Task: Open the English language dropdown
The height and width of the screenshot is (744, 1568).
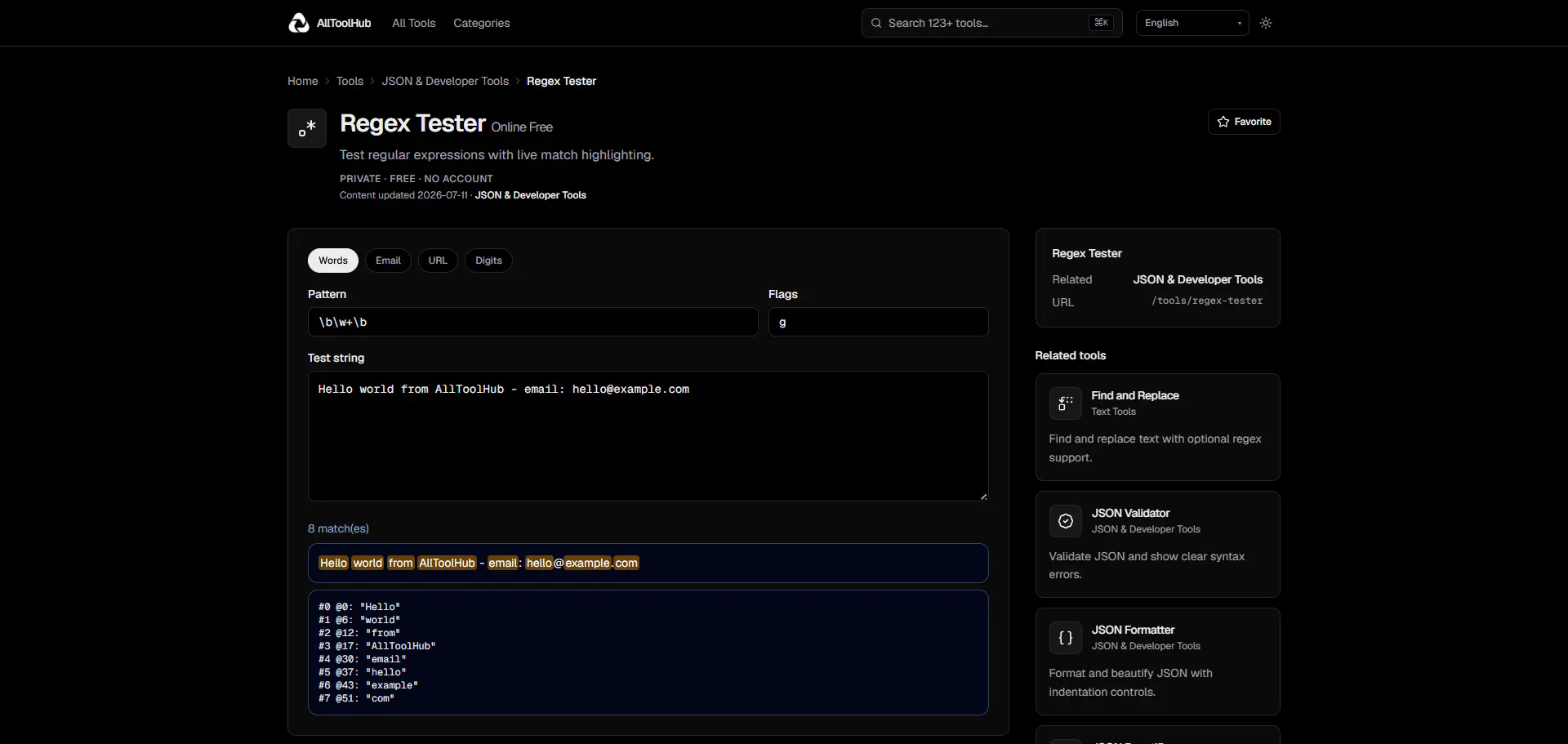Action: click(x=1192, y=23)
